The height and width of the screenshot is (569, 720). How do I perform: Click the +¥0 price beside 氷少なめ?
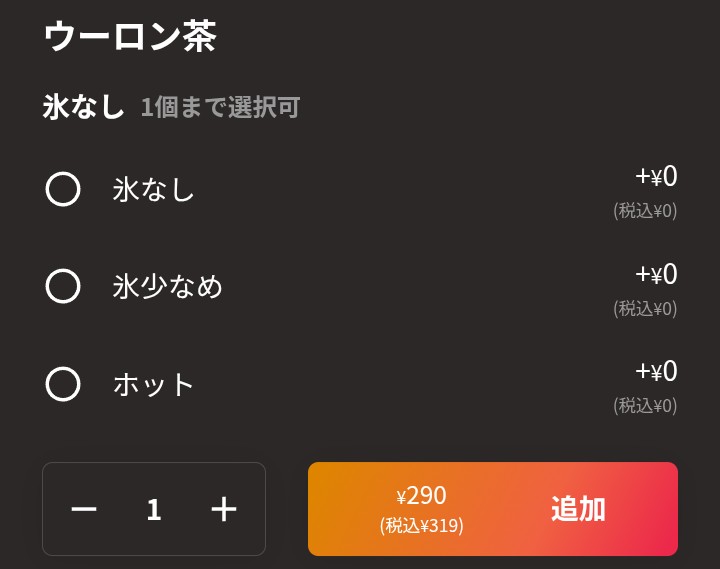(x=656, y=274)
